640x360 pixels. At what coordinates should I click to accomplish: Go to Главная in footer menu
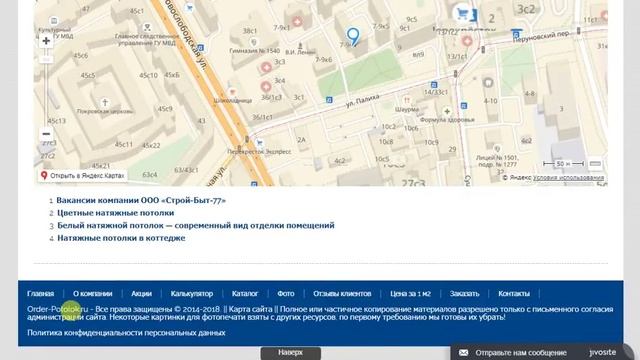tap(40, 293)
